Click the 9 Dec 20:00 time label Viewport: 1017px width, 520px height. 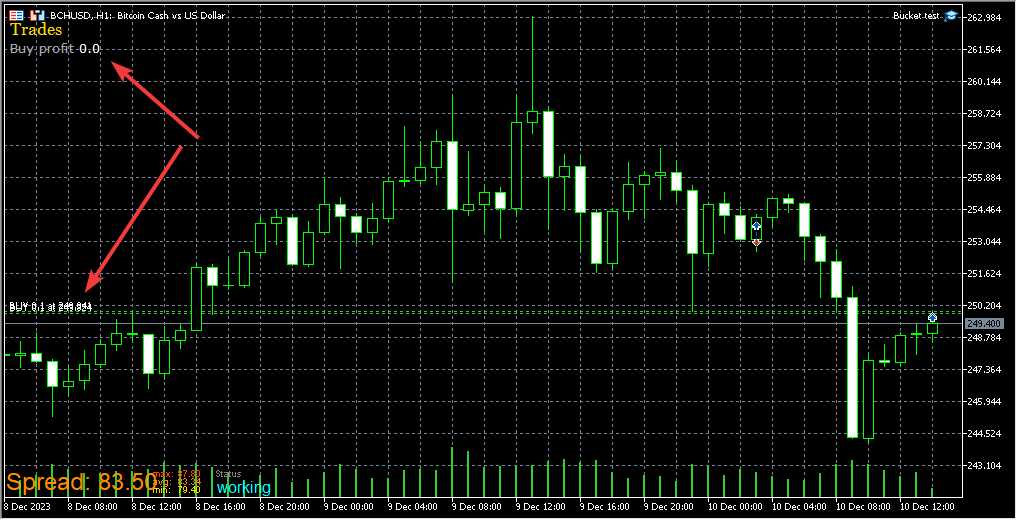668,506
